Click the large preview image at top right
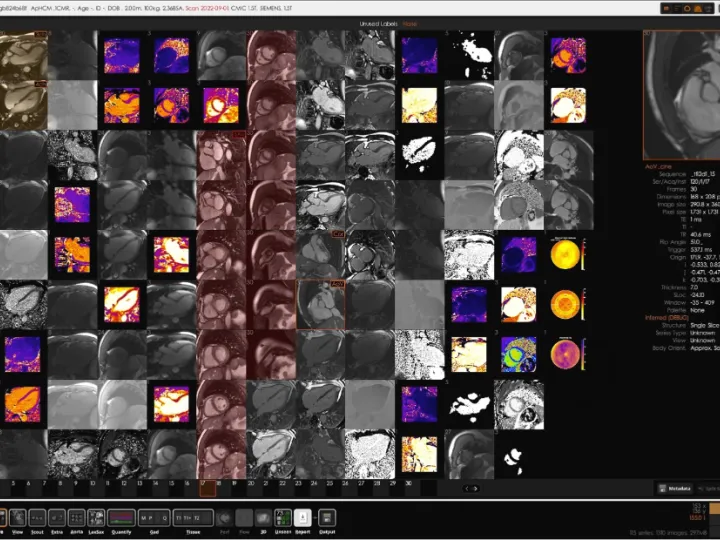Viewport: 720px width, 540px height. [681, 95]
